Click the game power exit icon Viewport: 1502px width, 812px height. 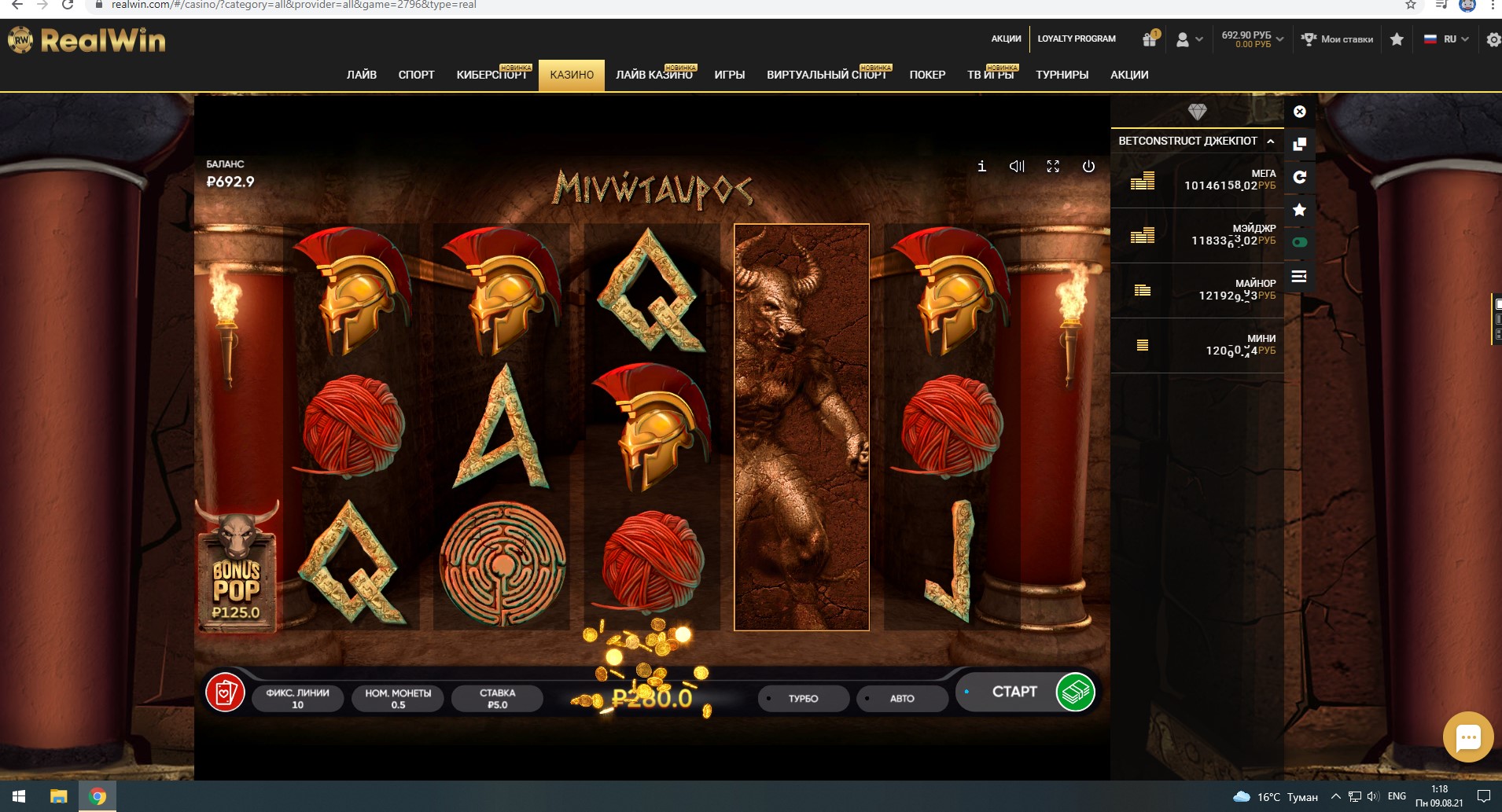1088,166
